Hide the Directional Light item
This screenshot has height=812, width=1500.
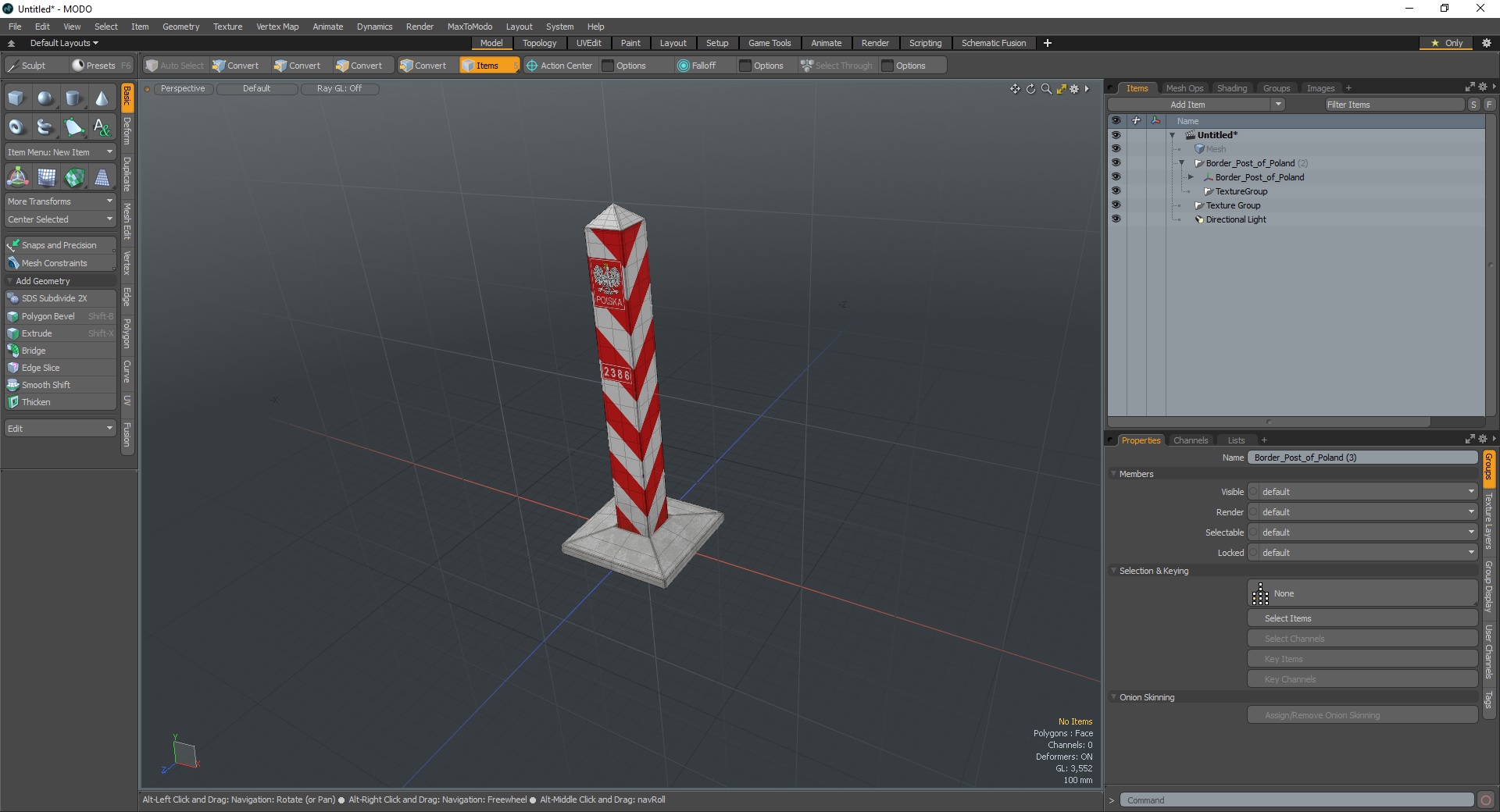pyautogui.click(x=1116, y=219)
